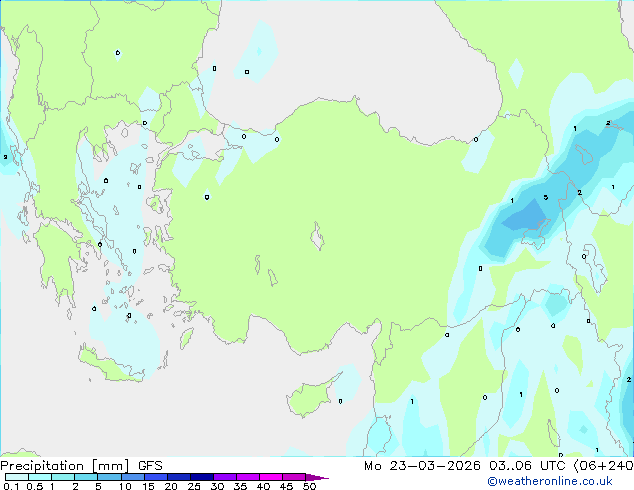Click the "0.1" legend label
The height and width of the screenshot is (490, 634).
(11, 486)
